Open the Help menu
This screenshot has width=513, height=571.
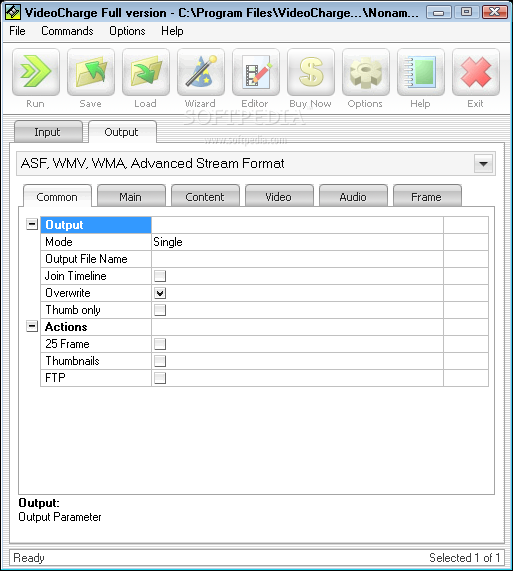pos(172,31)
